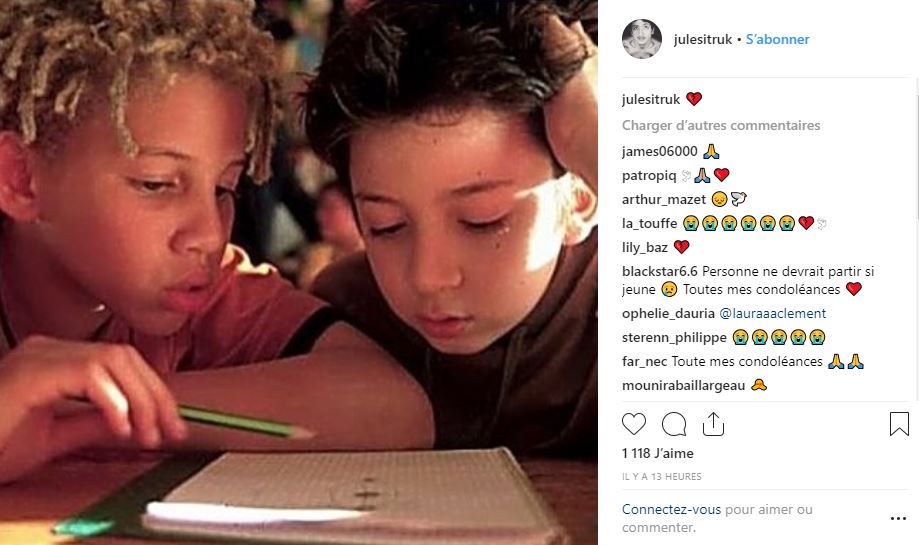
Task: Open blackstar6.6's user profile
Action: [660, 271]
